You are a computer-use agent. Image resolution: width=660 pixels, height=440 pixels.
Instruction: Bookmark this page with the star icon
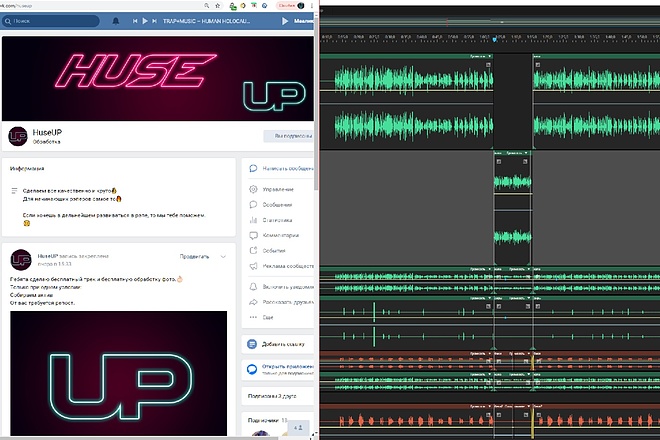(x=218, y=5)
